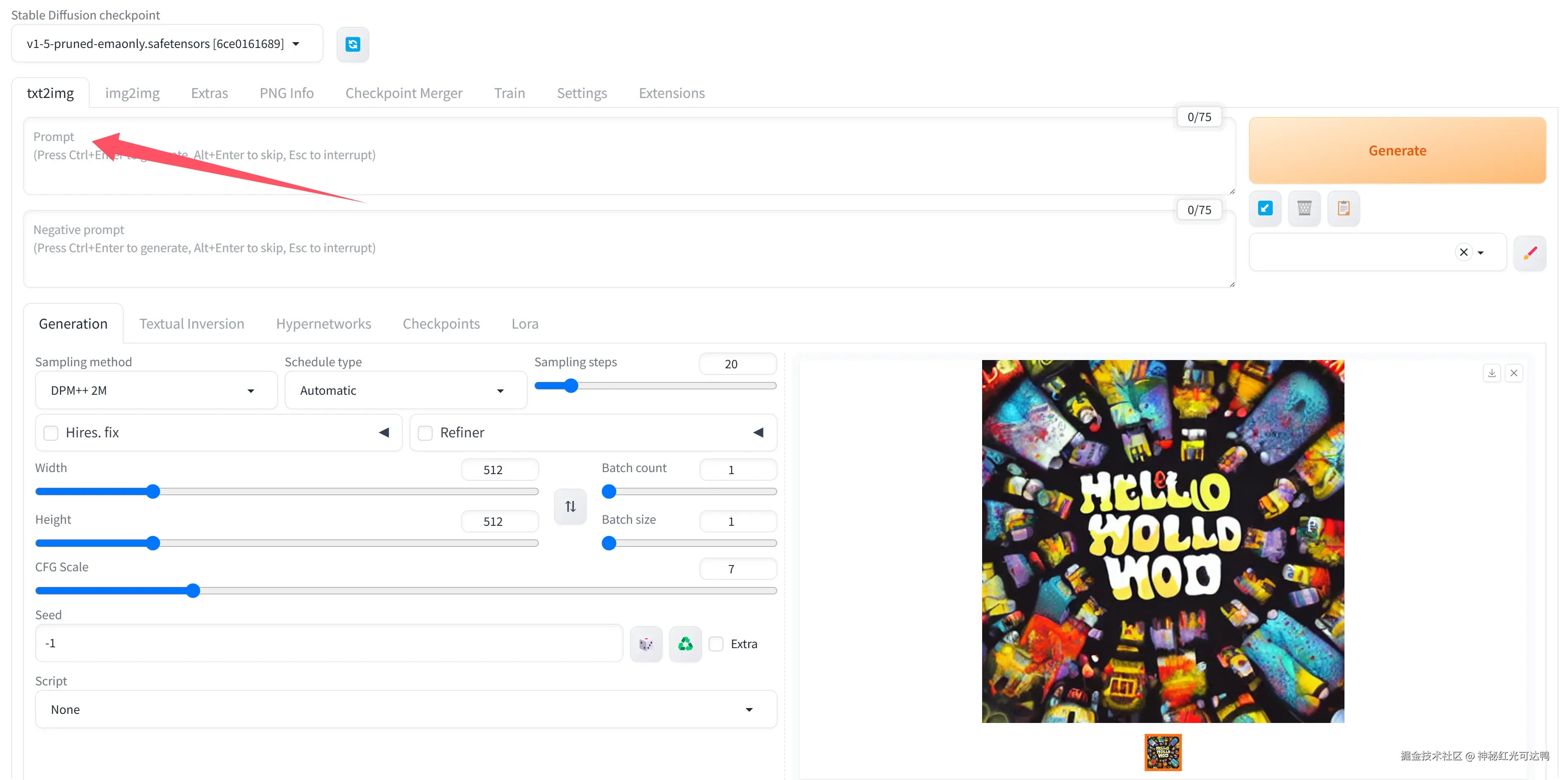Click the dice random seed icon
This screenshot has width=1568, height=780.
coord(646,644)
